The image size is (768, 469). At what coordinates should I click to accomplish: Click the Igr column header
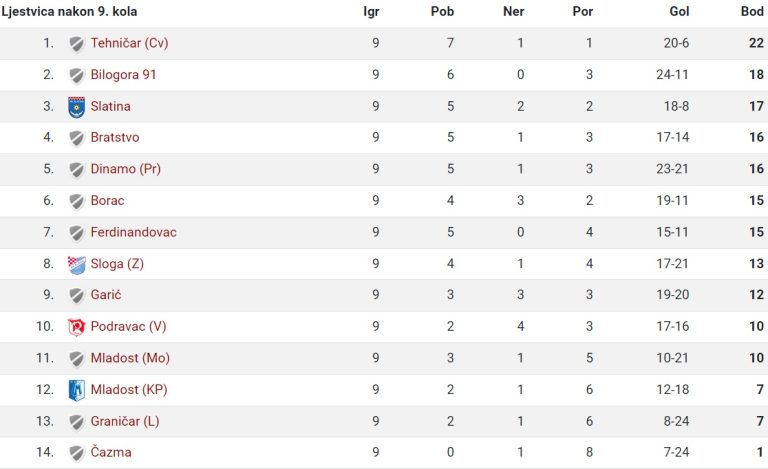pyautogui.click(x=371, y=12)
